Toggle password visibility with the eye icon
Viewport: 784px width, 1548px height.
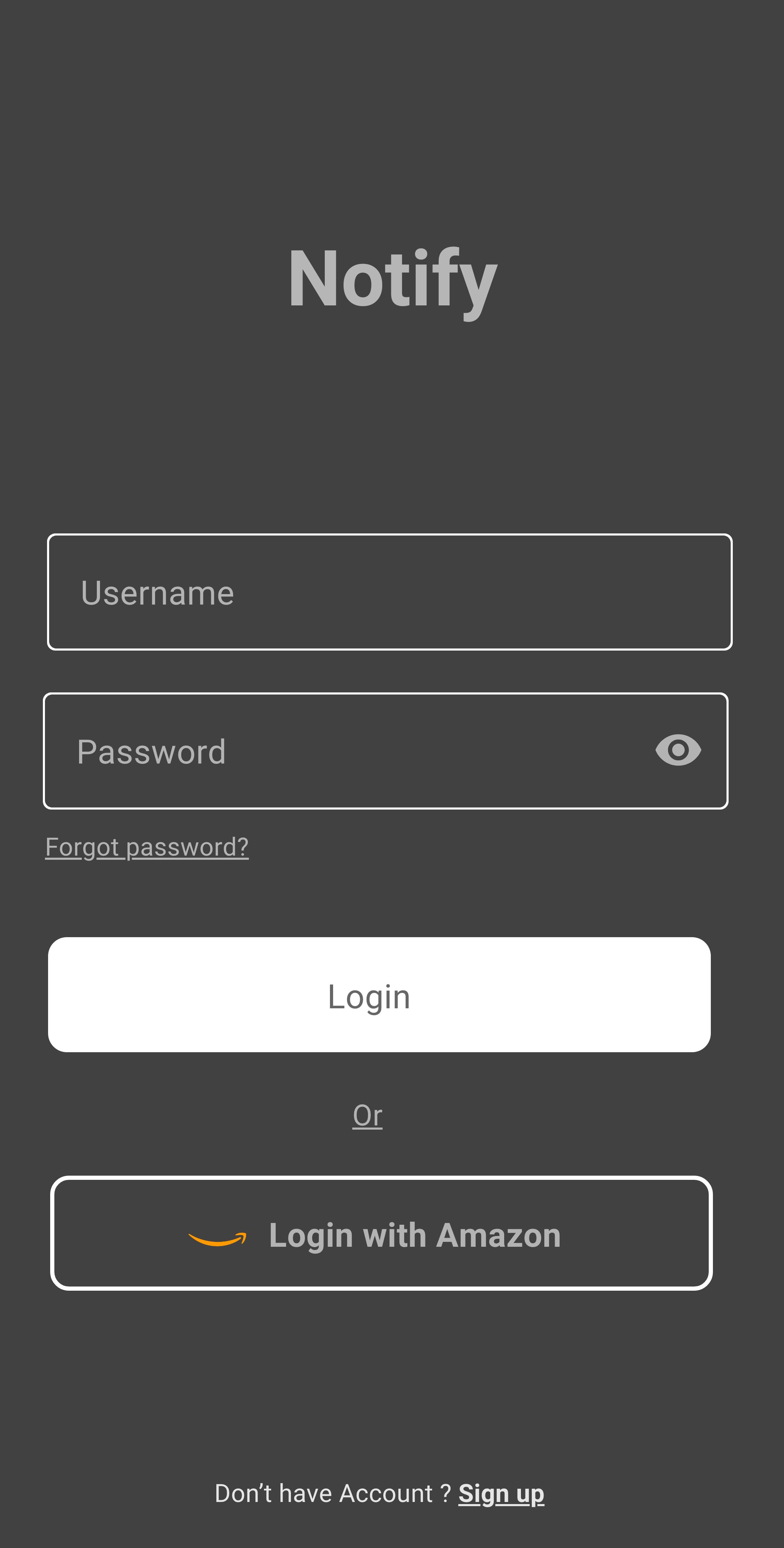[x=678, y=750]
